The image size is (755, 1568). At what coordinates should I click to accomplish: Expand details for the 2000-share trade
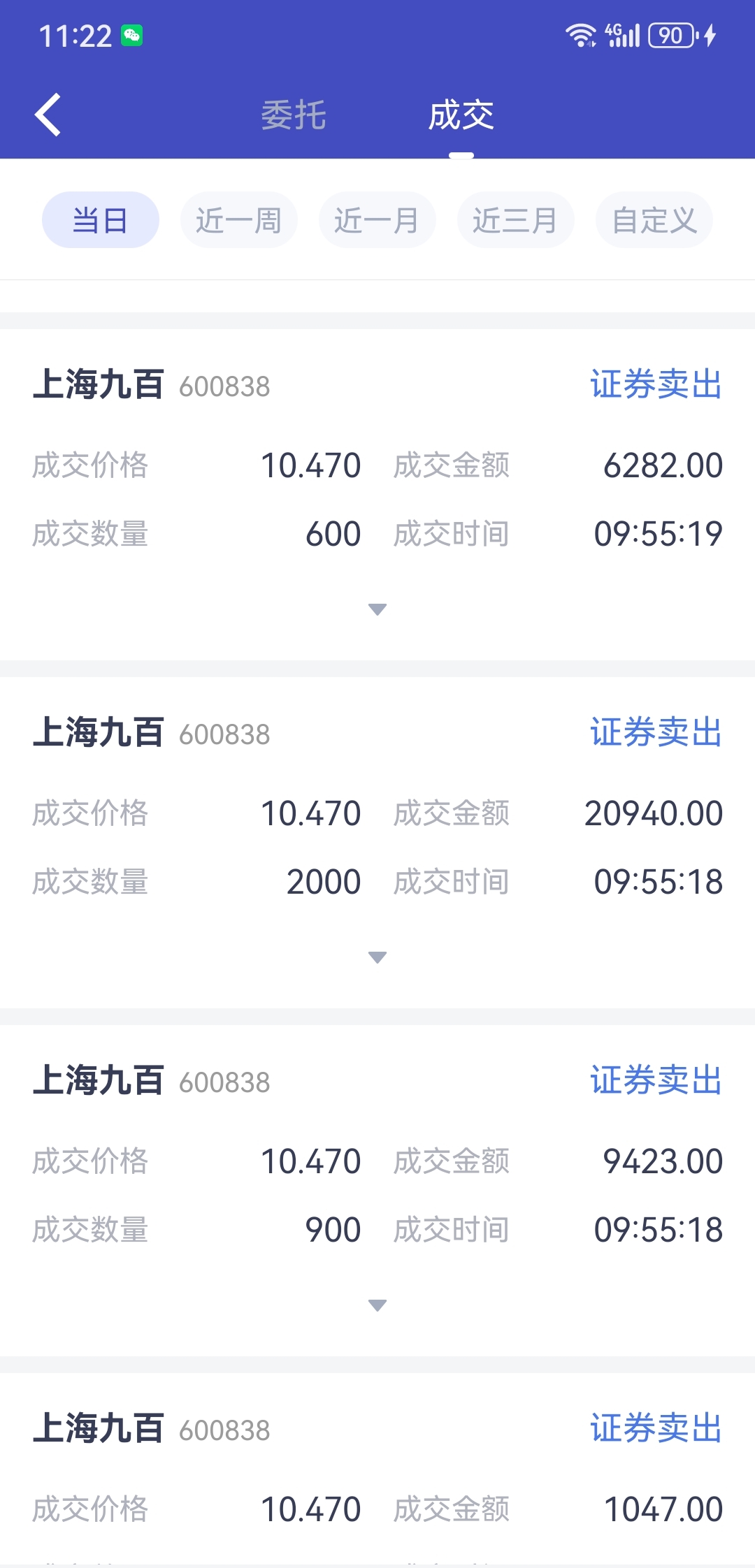(377, 957)
